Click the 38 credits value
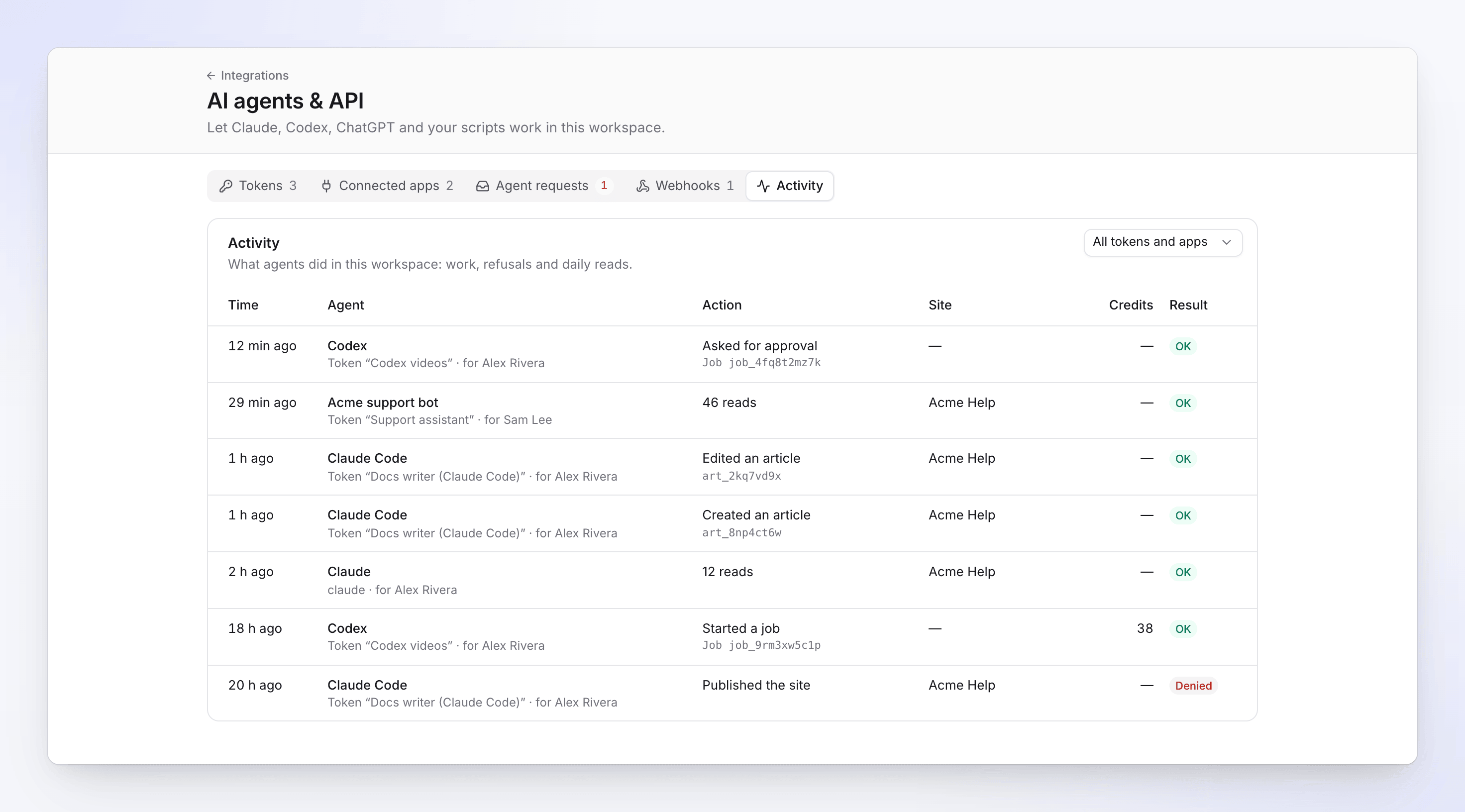Screen dimensions: 1465x812 (x=1145, y=629)
